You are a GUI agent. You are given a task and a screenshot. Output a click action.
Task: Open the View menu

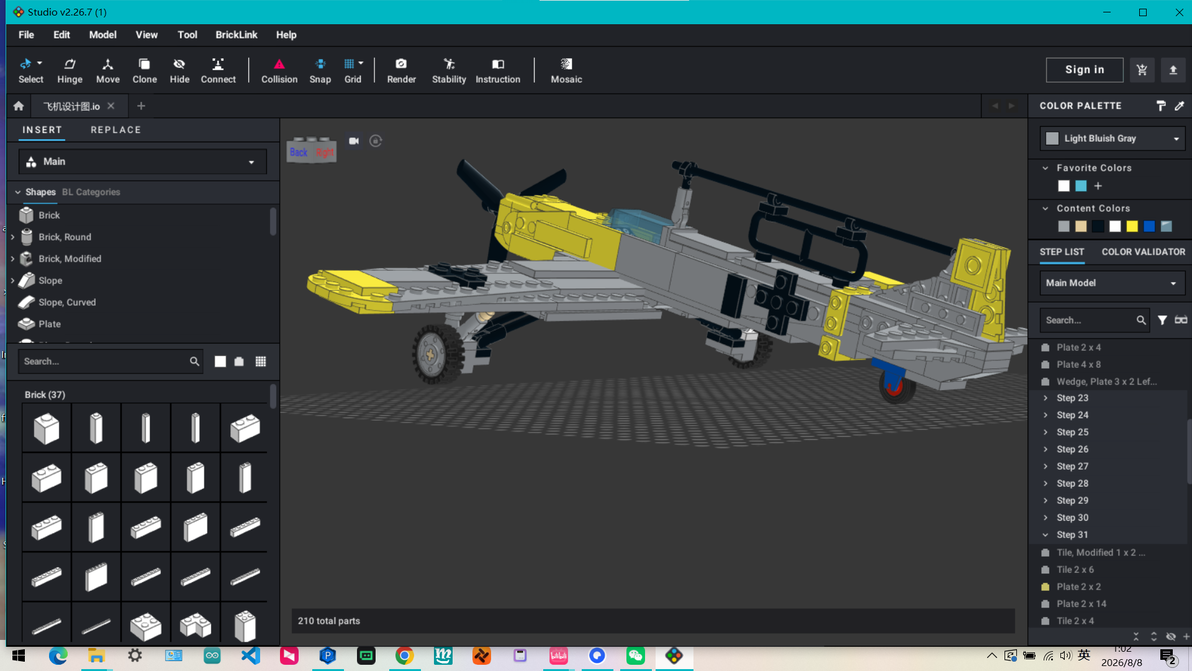(x=147, y=35)
